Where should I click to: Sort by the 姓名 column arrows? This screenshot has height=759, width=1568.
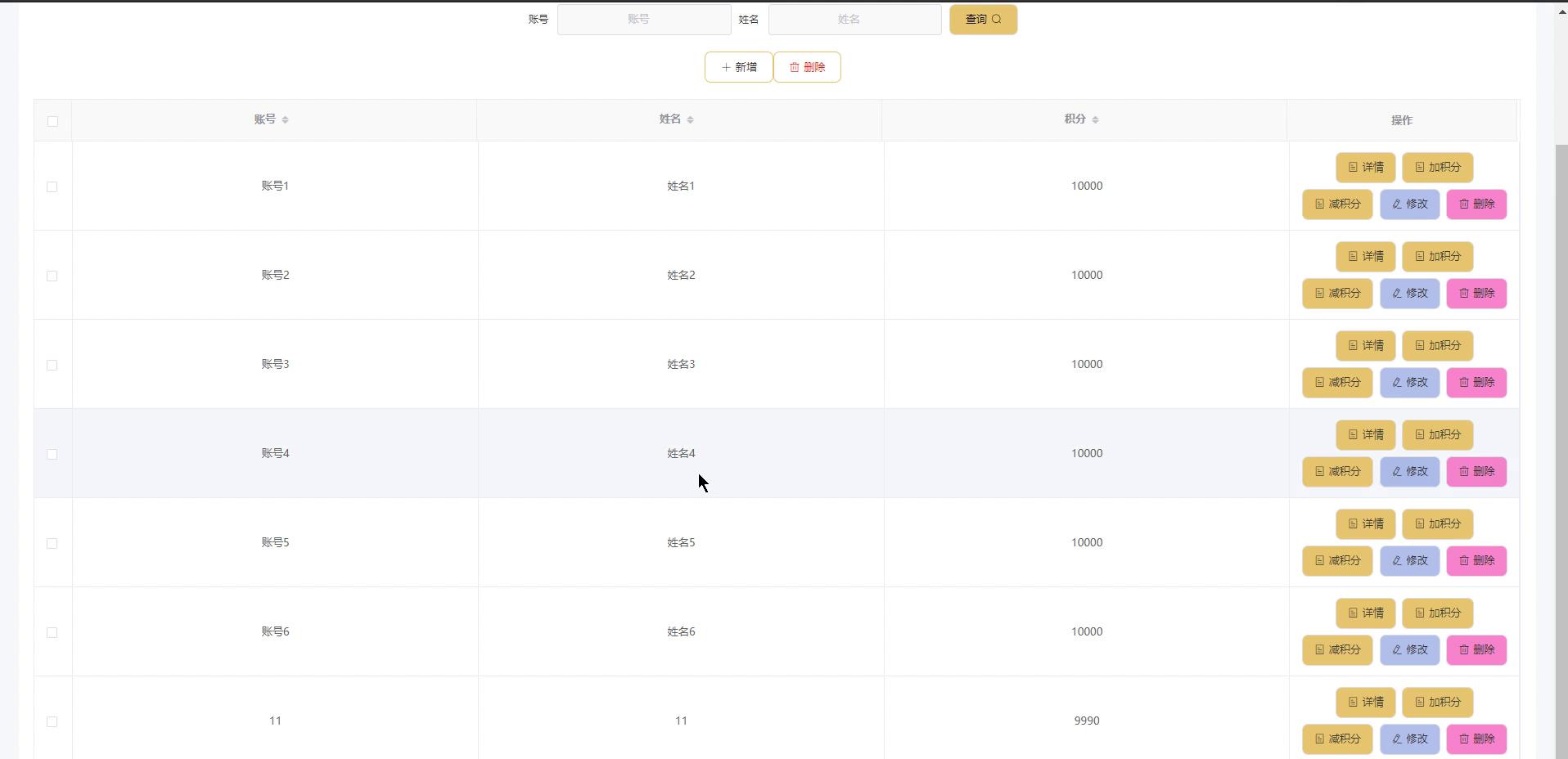tap(690, 119)
